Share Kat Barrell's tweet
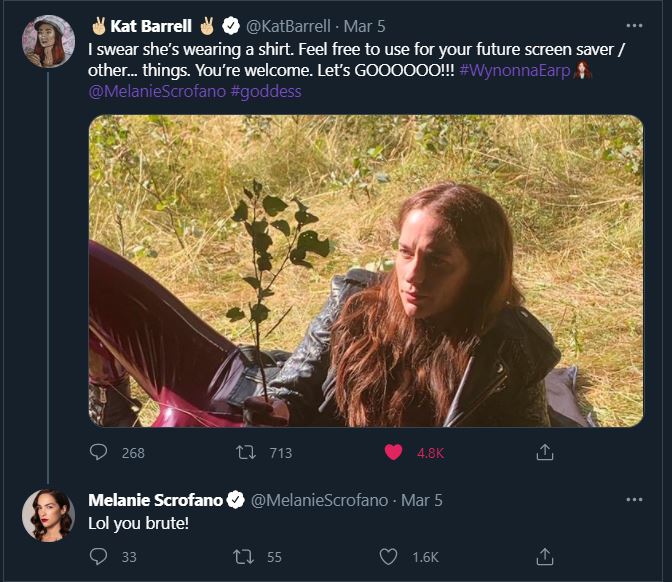This screenshot has height=582, width=672. pyautogui.click(x=545, y=452)
